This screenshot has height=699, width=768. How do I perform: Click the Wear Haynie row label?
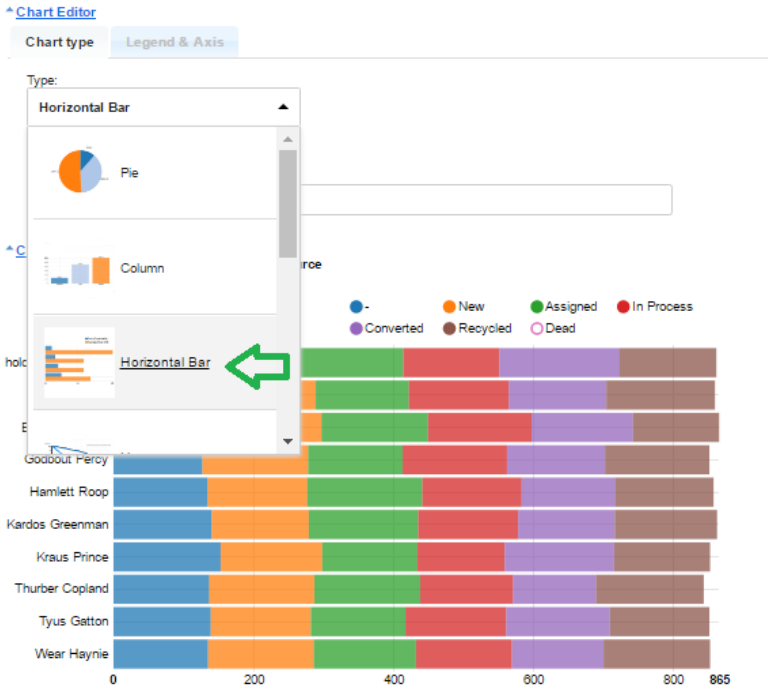pyautogui.click(x=72, y=654)
